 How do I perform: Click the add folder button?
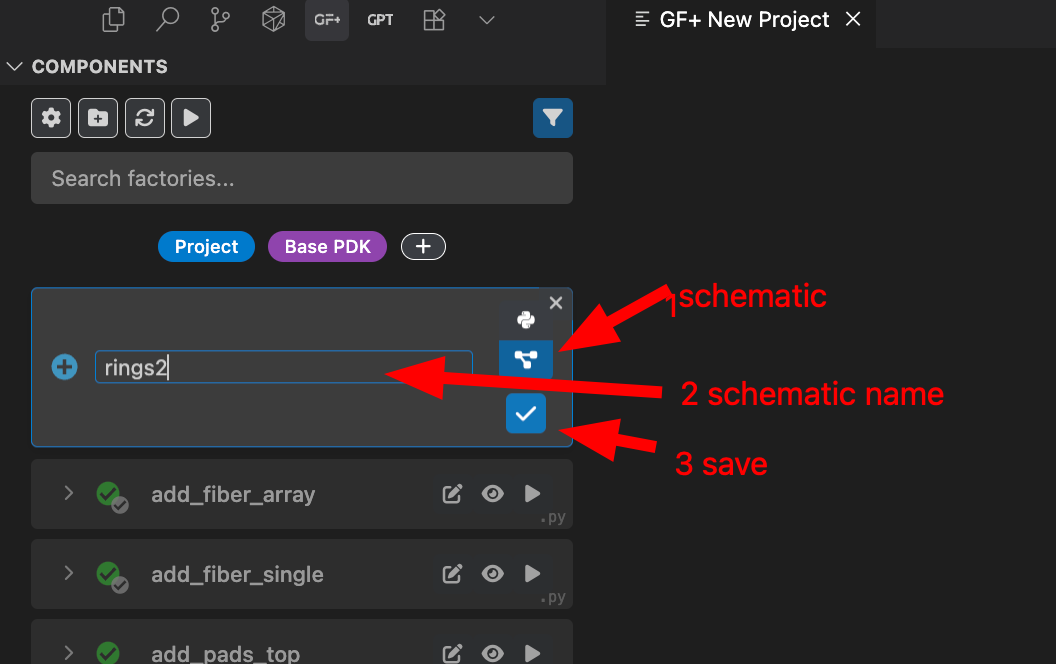pos(98,118)
